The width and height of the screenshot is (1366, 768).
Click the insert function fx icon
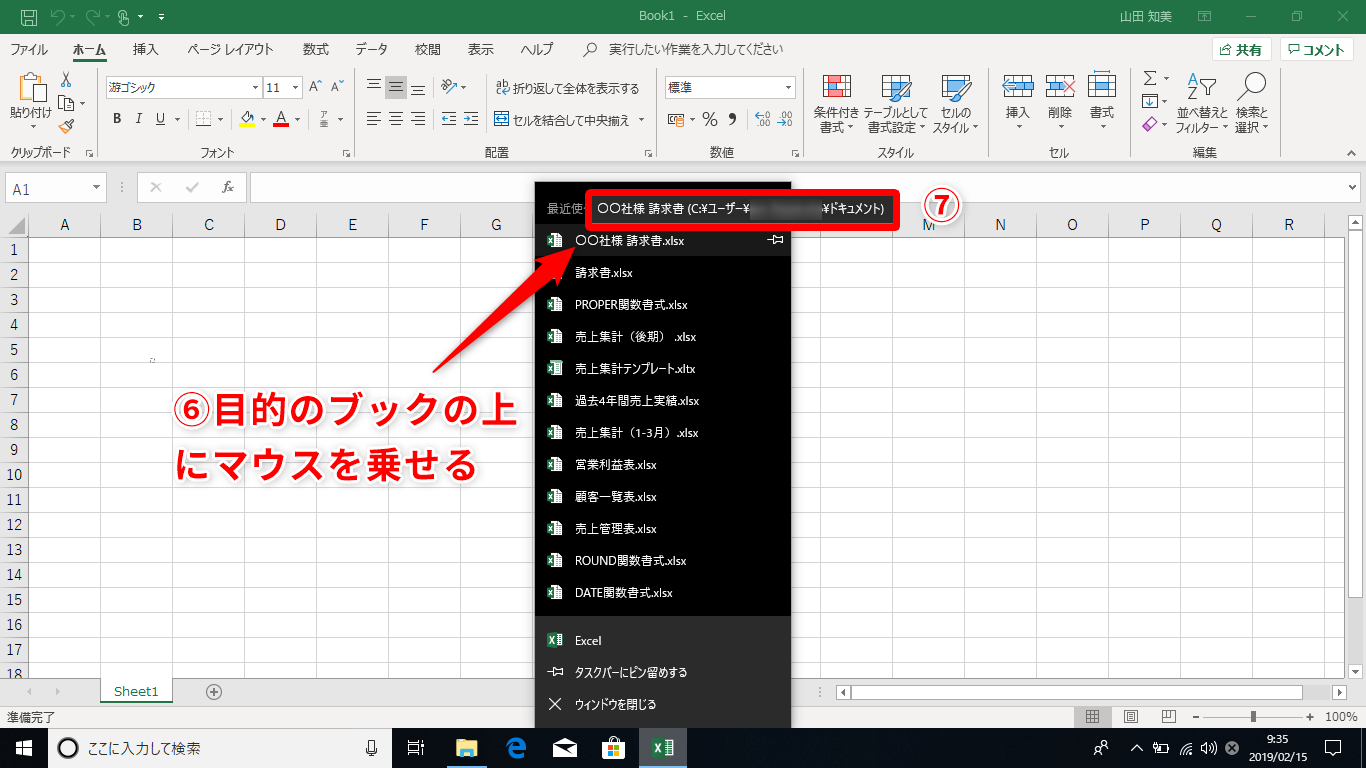click(x=228, y=187)
